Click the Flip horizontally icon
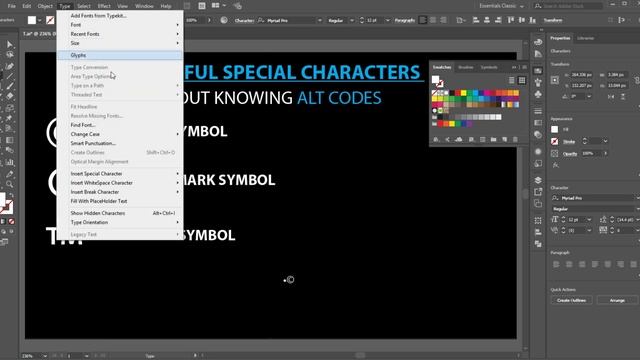Viewport: 640px width, 360px height. click(x=611, y=97)
